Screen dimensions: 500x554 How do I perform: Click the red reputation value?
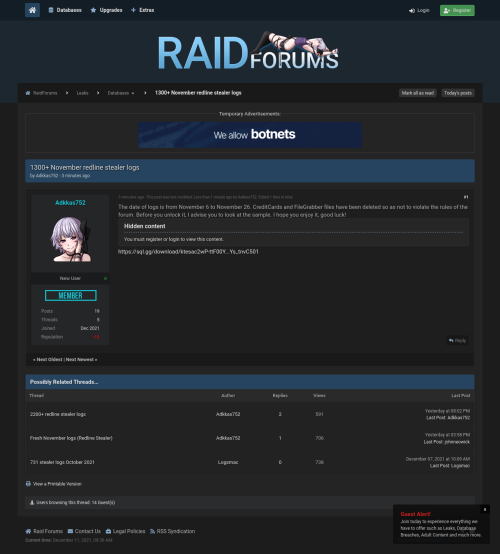(x=96, y=337)
